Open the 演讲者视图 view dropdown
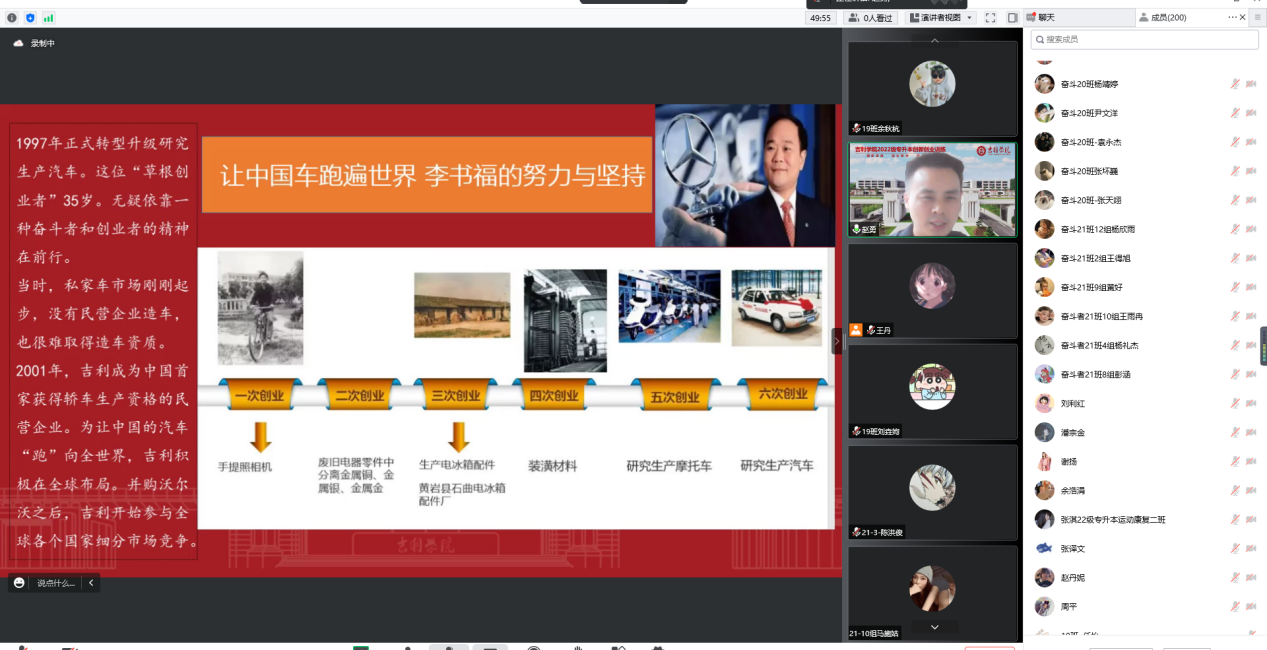 click(x=940, y=18)
